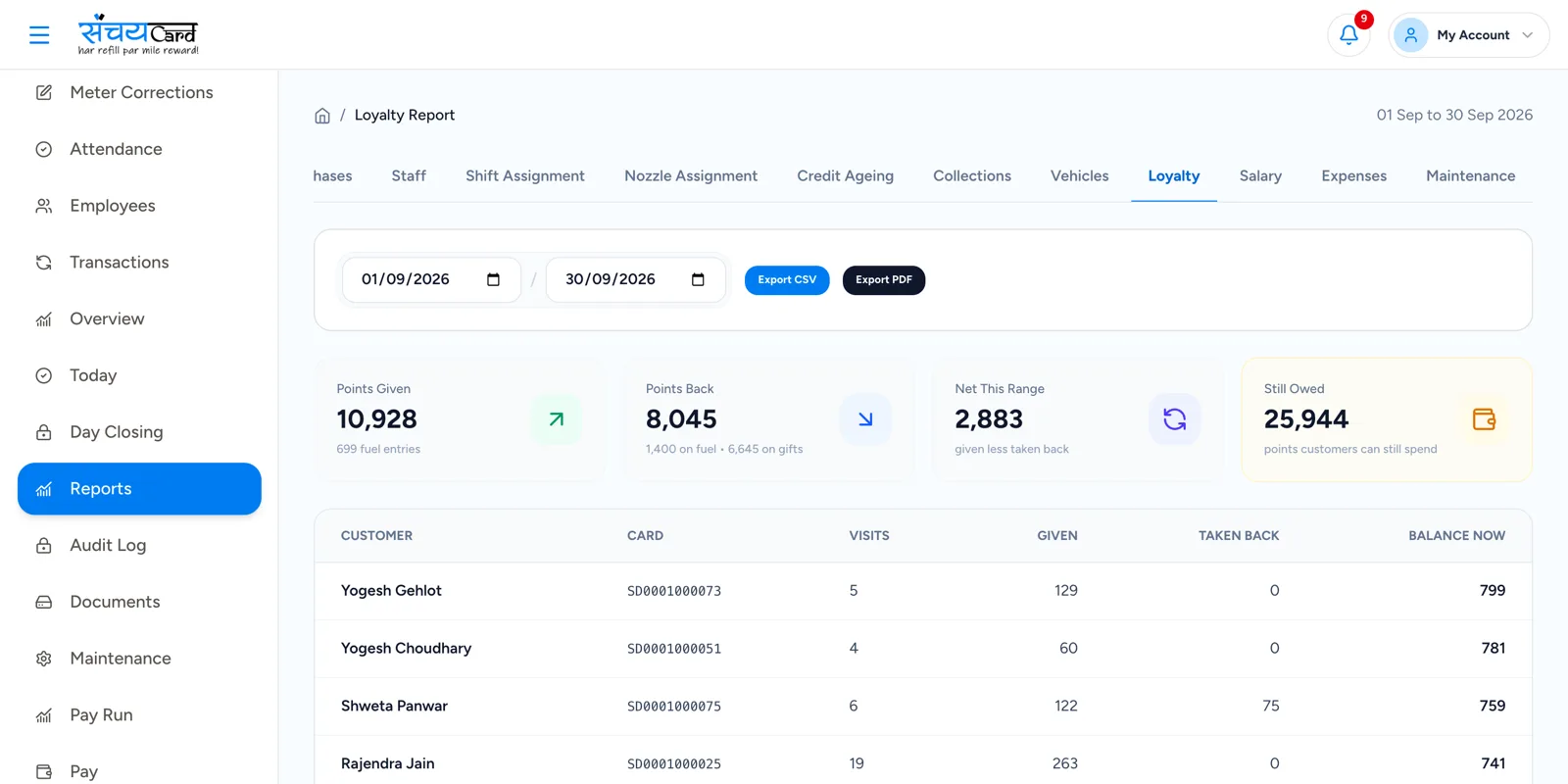Expand the My Account dropdown
This screenshot has width=1568, height=784.
[x=1469, y=35]
